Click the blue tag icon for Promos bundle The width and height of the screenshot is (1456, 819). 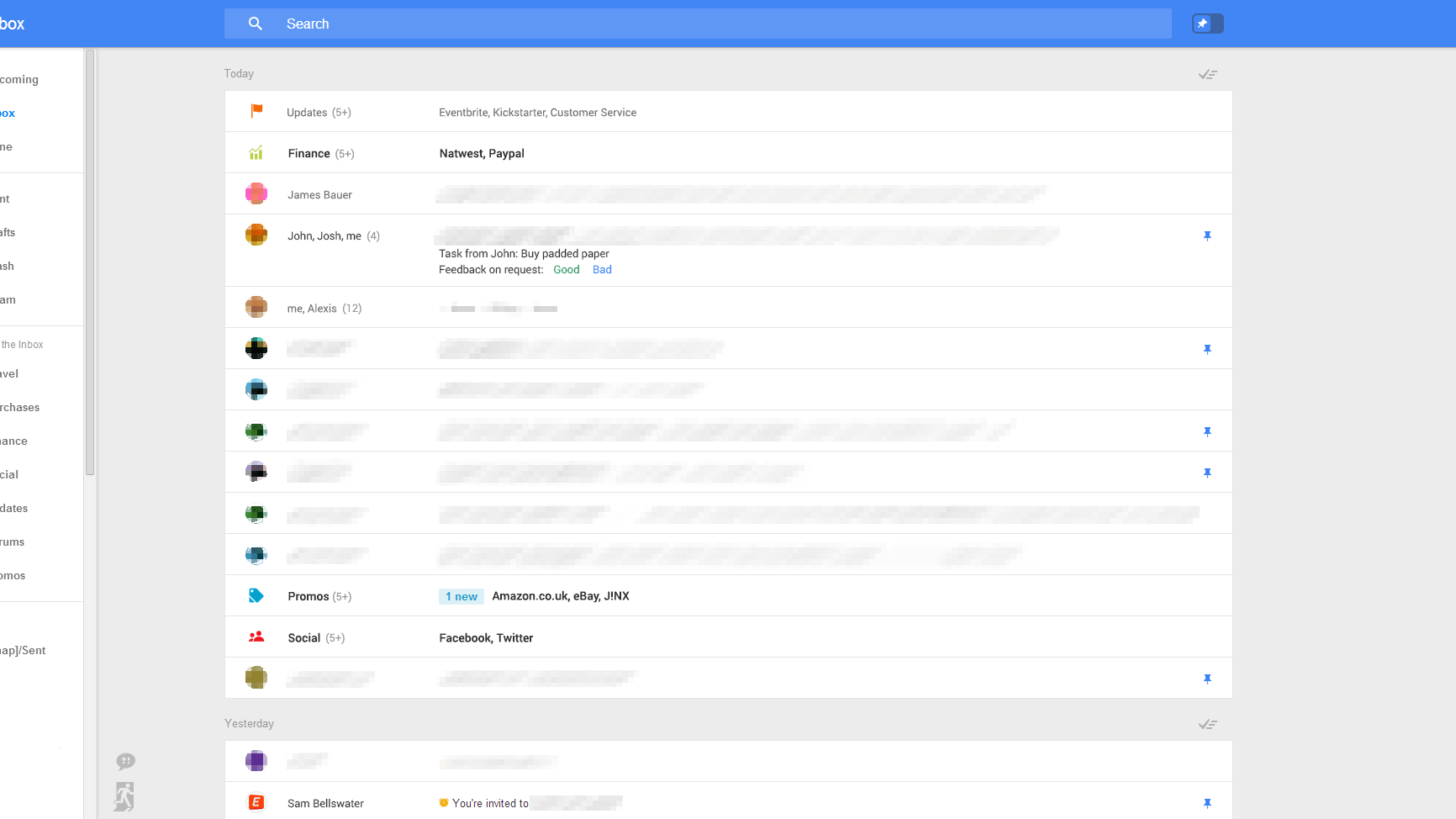(256, 594)
